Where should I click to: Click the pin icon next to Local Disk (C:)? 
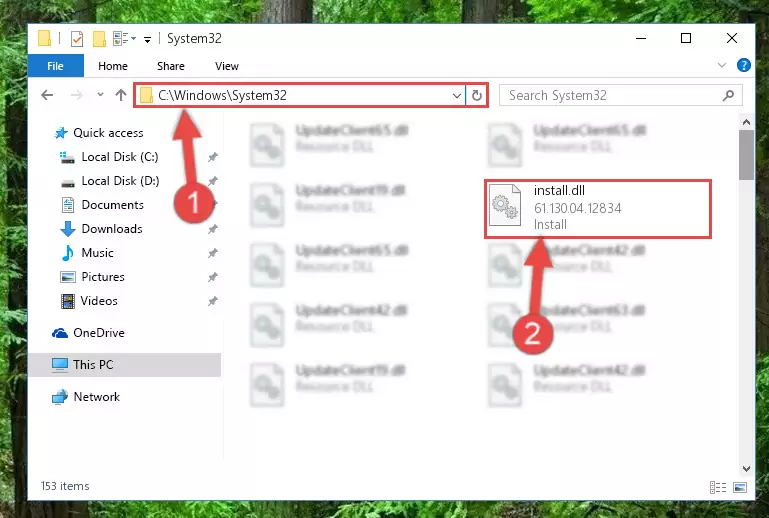click(x=212, y=157)
